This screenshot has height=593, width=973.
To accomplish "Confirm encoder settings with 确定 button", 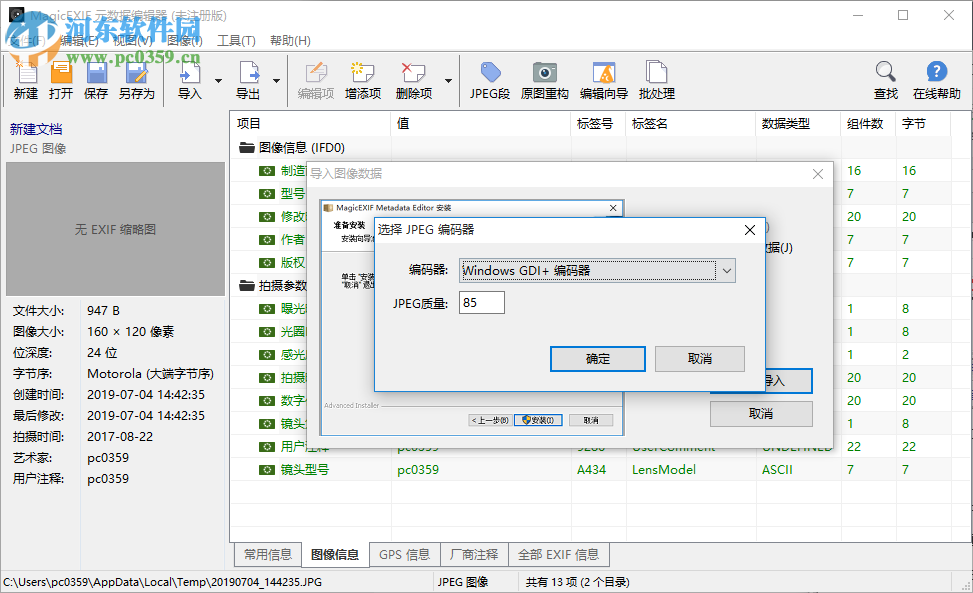I will tap(597, 359).
